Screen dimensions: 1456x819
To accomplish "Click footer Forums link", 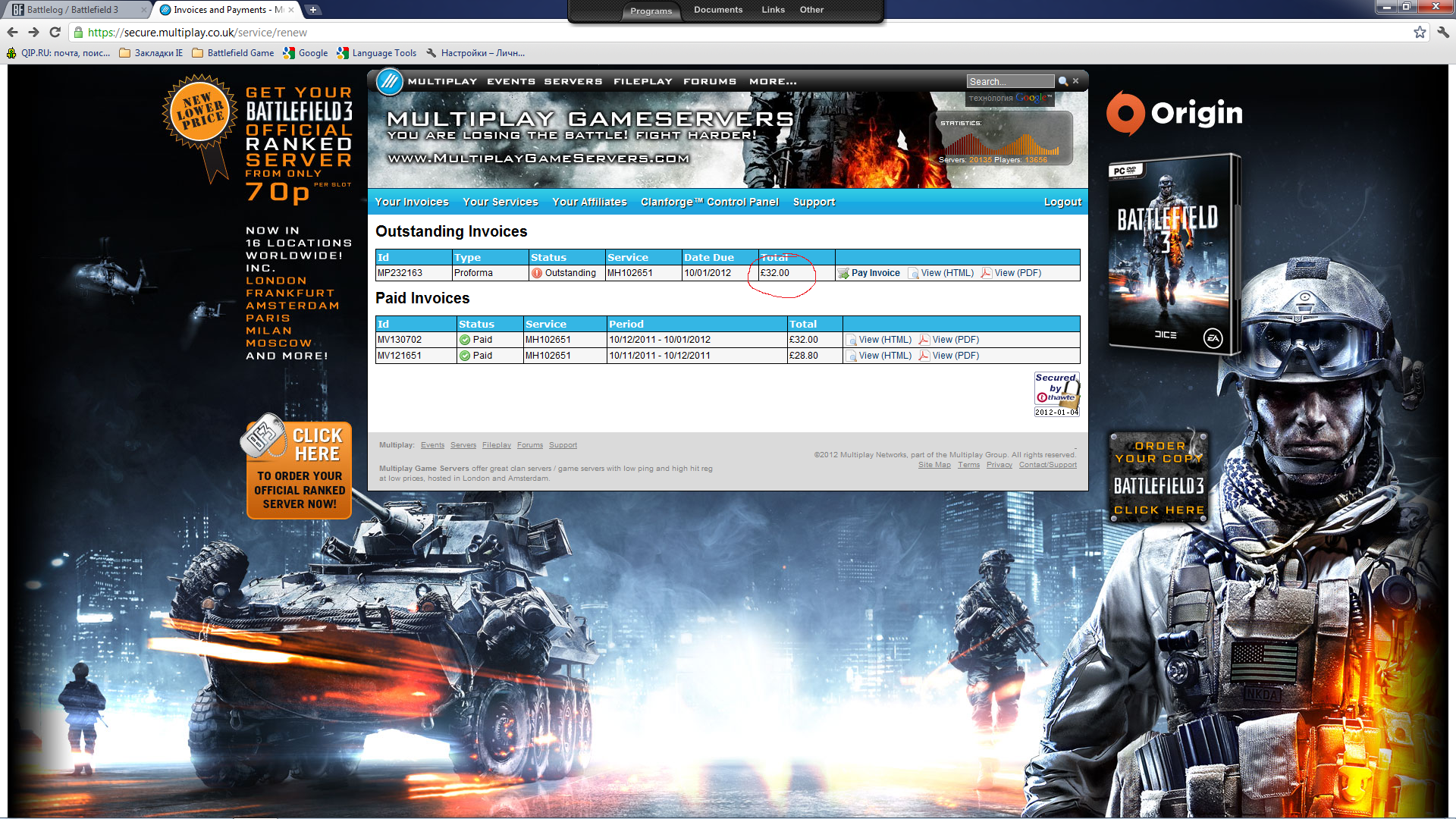I will pos(530,445).
